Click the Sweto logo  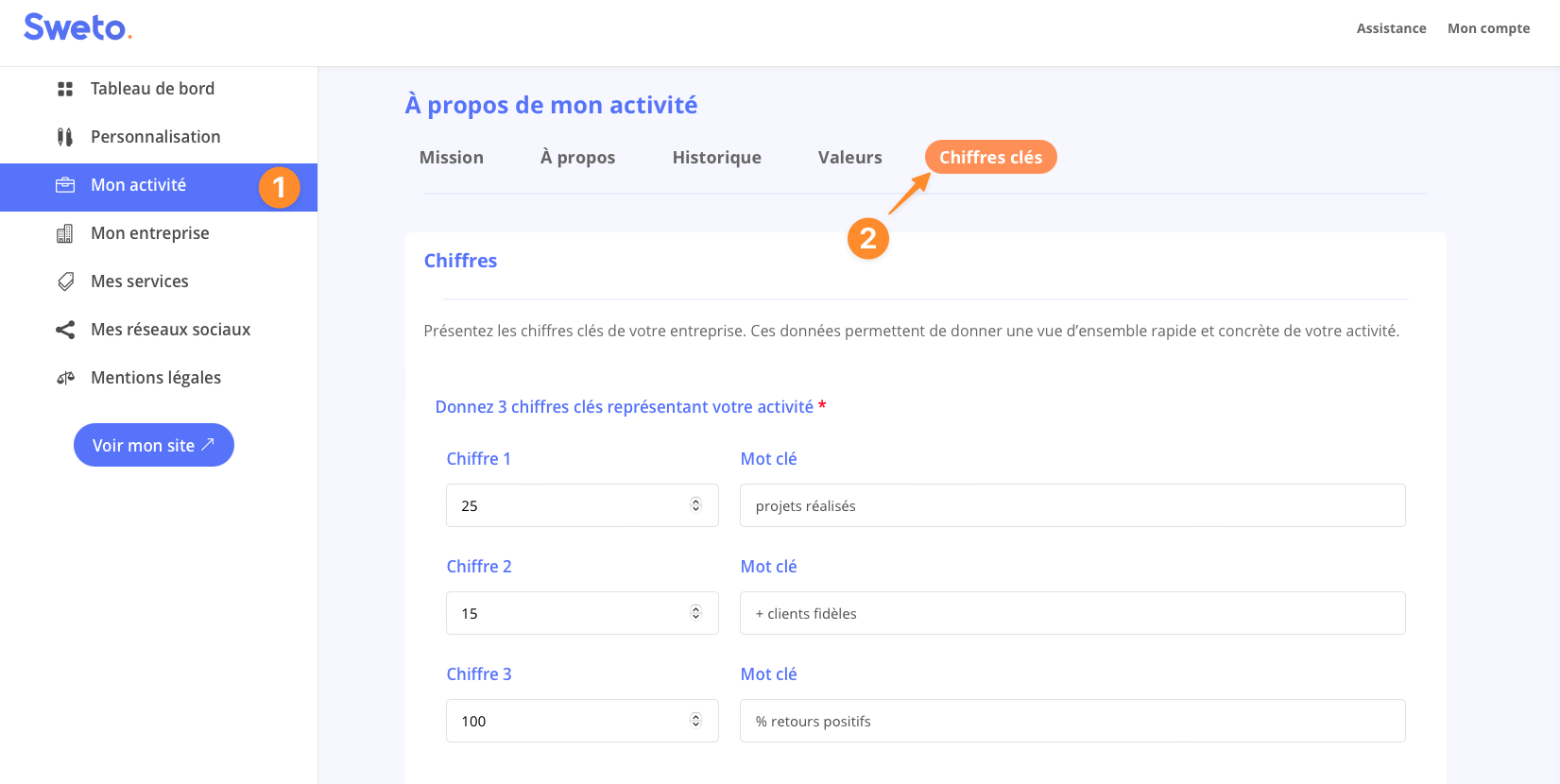click(77, 27)
